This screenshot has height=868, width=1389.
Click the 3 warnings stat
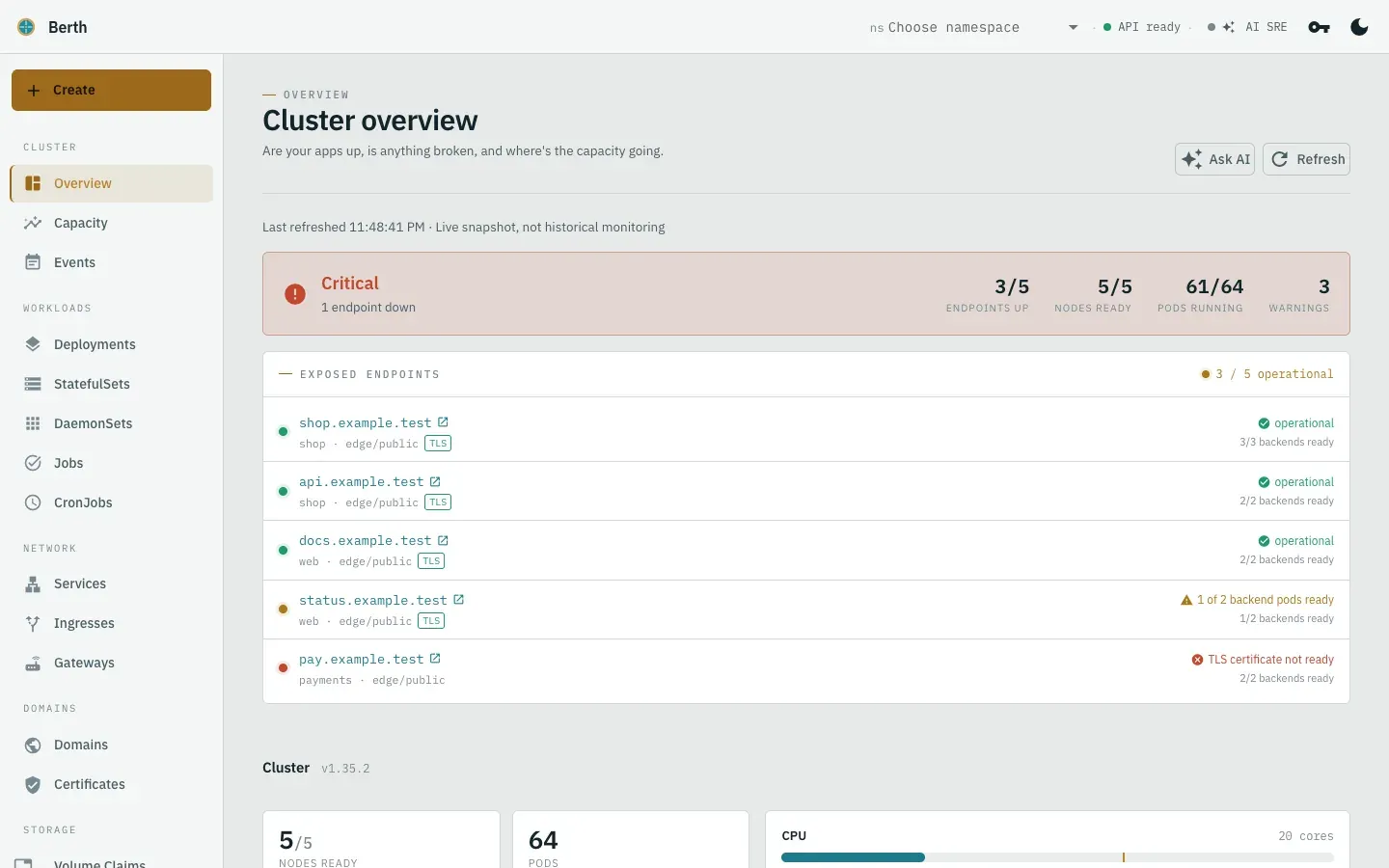pos(1299,294)
